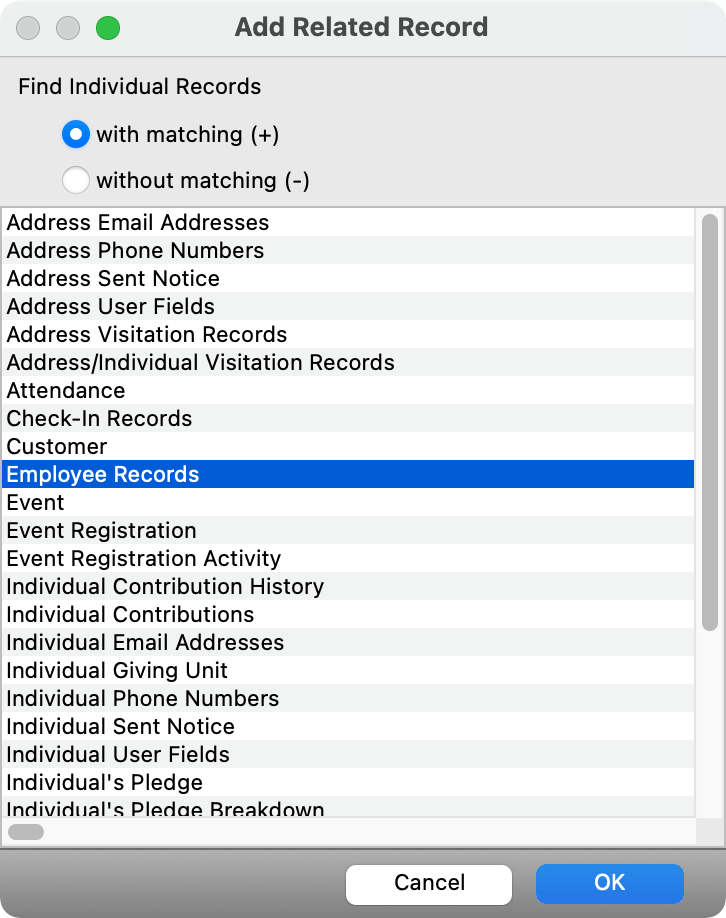Select Individual Contribution History row
Image resolution: width=726 pixels, height=918 pixels.
[x=165, y=586]
